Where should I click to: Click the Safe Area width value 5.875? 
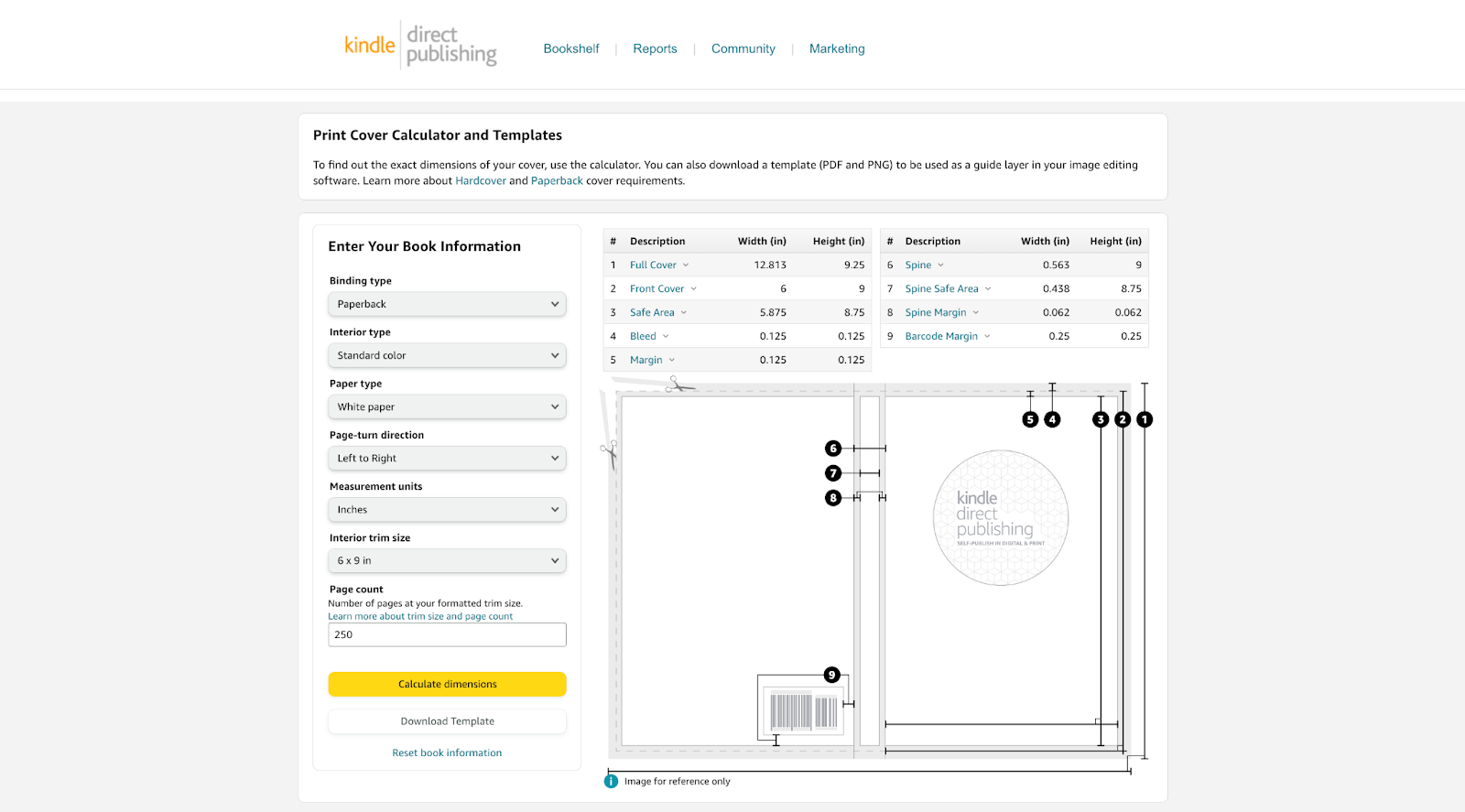coord(773,312)
